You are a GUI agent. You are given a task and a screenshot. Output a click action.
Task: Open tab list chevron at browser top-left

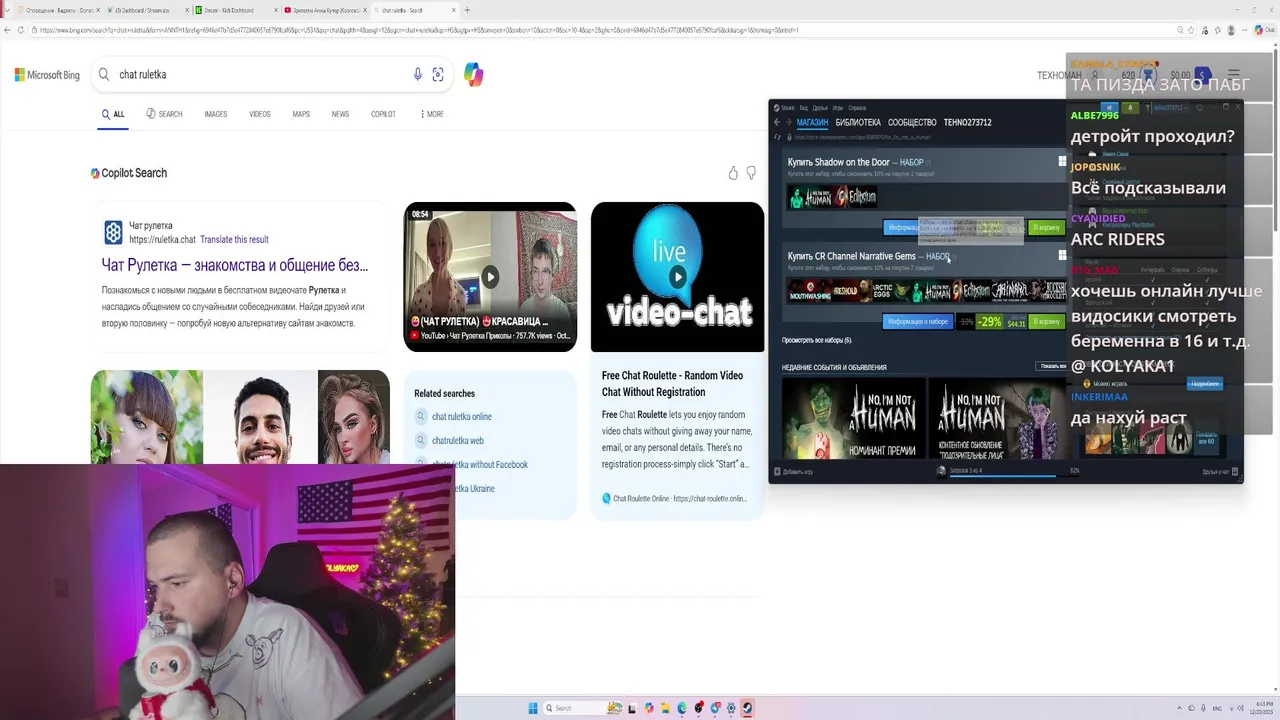coord(6,10)
